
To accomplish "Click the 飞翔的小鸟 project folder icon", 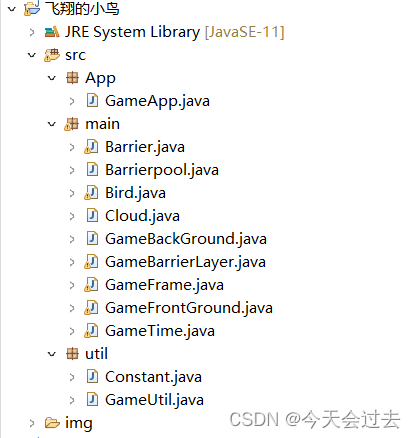I will tap(32, 9).
